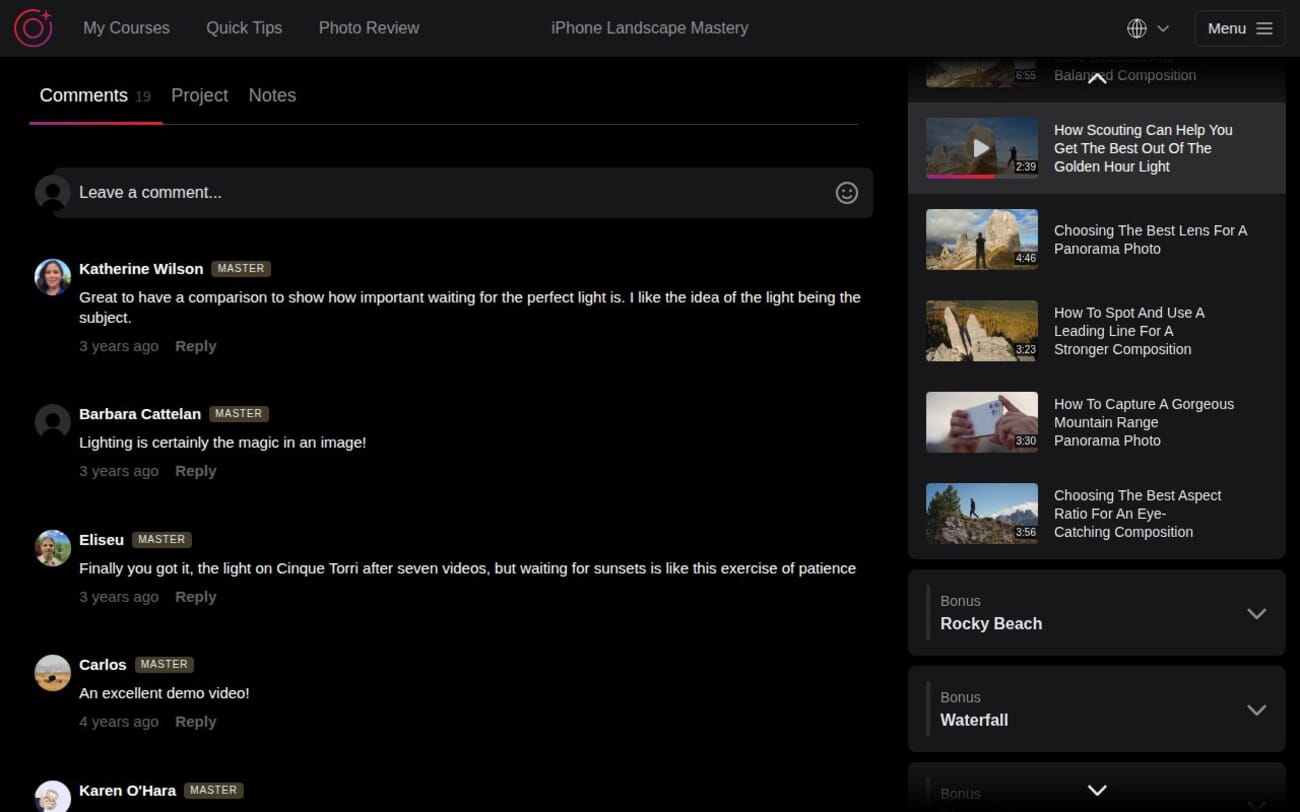The width and height of the screenshot is (1300, 812).
Task: Click Eliseu's profile avatar
Action: [x=52, y=548]
